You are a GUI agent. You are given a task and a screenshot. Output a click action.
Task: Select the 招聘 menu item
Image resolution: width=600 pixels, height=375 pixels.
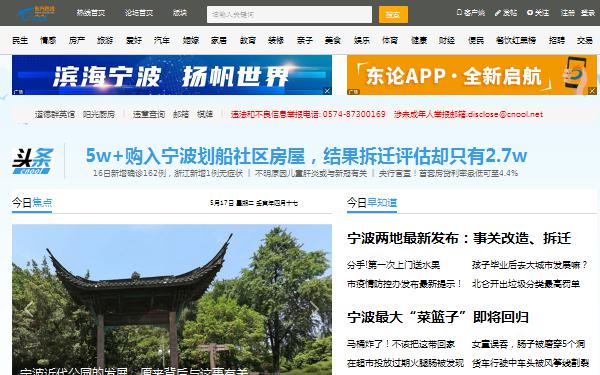coord(557,40)
